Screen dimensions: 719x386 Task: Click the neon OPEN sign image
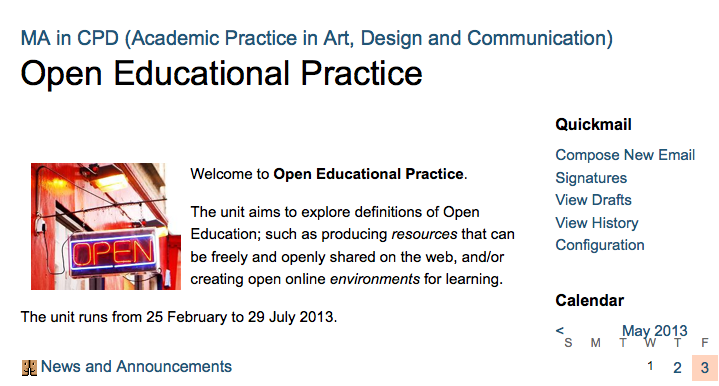click(x=106, y=226)
